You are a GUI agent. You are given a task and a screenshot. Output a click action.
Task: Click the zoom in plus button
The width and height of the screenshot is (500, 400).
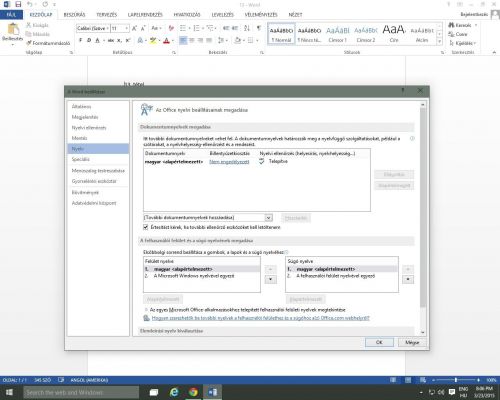tap(478, 380)
